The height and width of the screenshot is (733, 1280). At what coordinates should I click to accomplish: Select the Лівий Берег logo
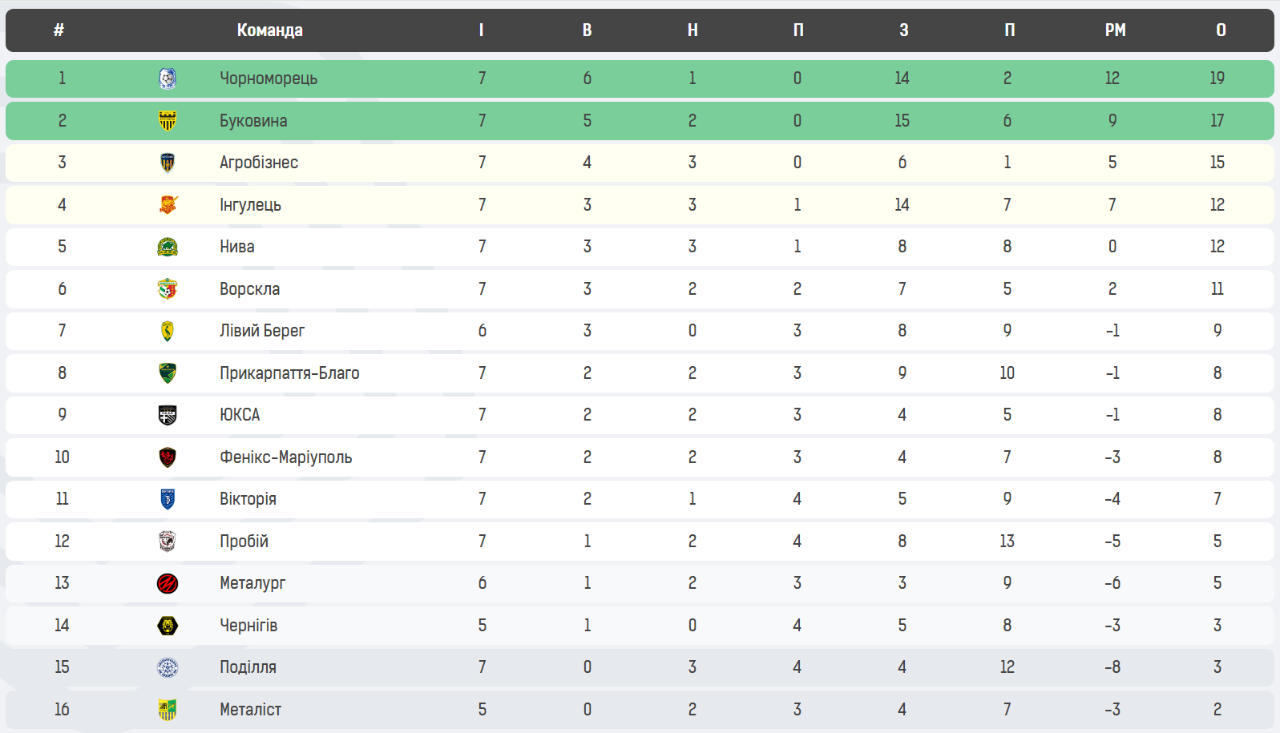click(x=168, y=331)
